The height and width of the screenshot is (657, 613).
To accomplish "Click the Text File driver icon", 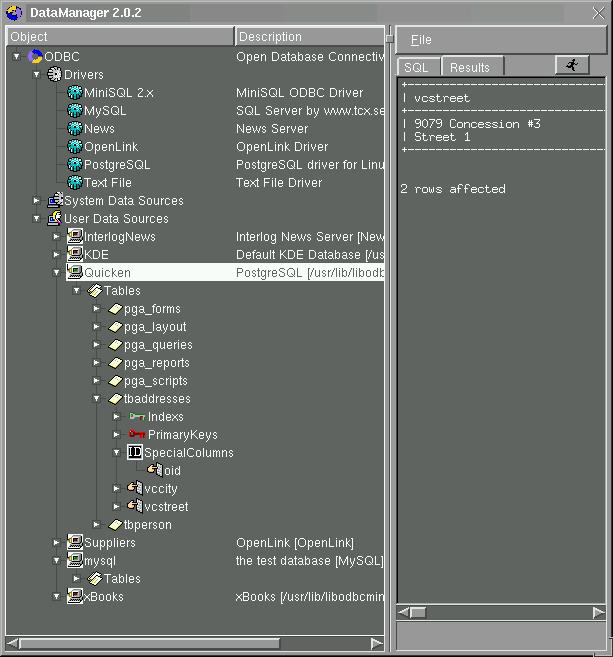I will pyautogui.click(x=75, y=182).
